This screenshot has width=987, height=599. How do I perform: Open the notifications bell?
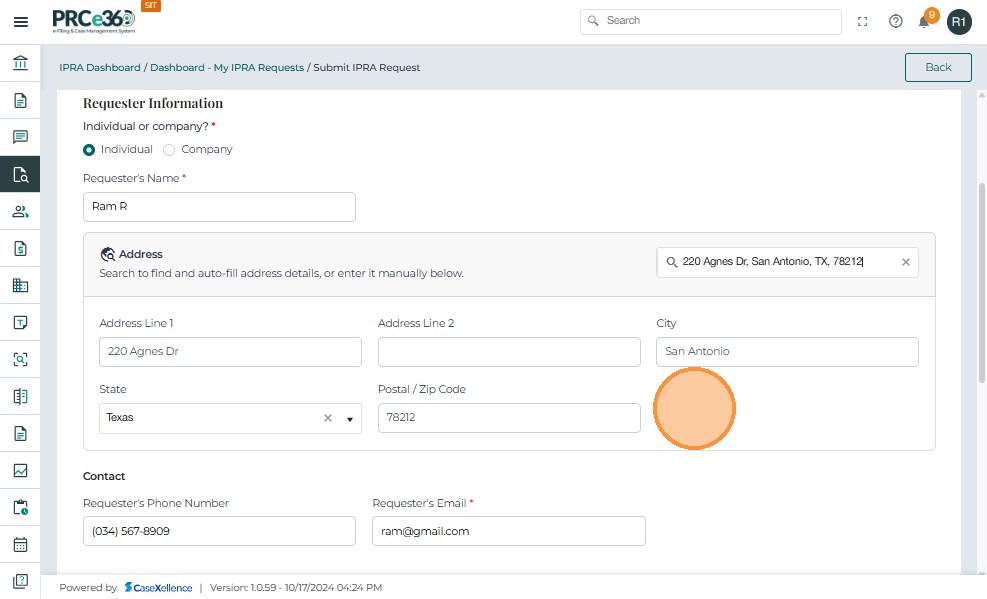tap(925, 22)
